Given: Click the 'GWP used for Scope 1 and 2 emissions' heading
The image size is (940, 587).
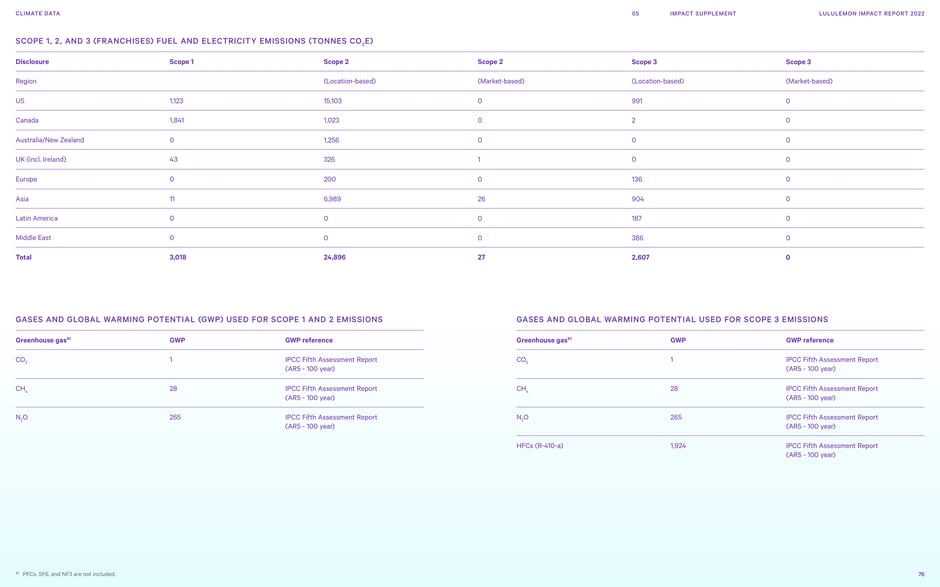Looking at the screenshot, I should [x=199, y=320].
